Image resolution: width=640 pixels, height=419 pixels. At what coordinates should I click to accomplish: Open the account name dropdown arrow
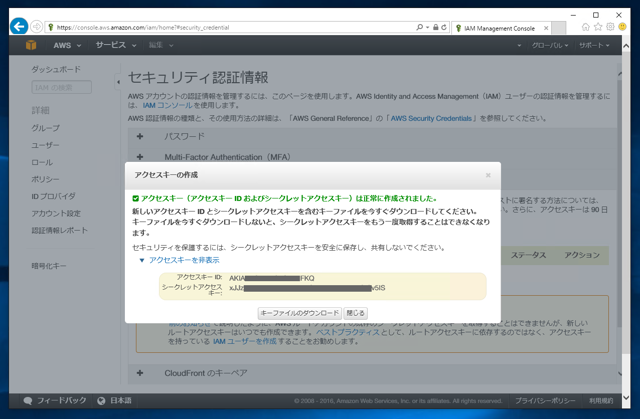click(x=519, y=46)
